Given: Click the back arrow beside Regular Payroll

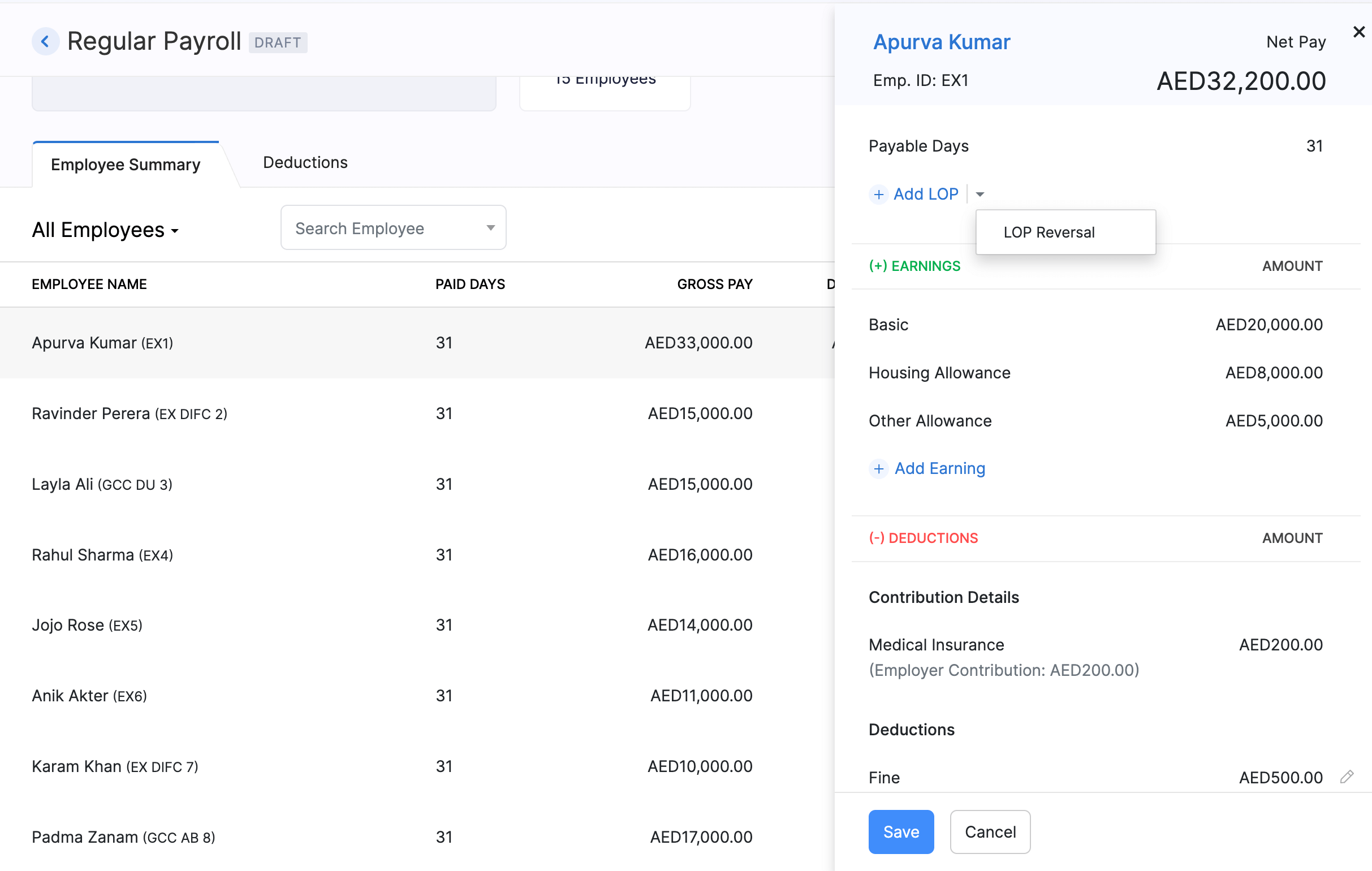Looking at the screenshot, I should tap(45, 42).
